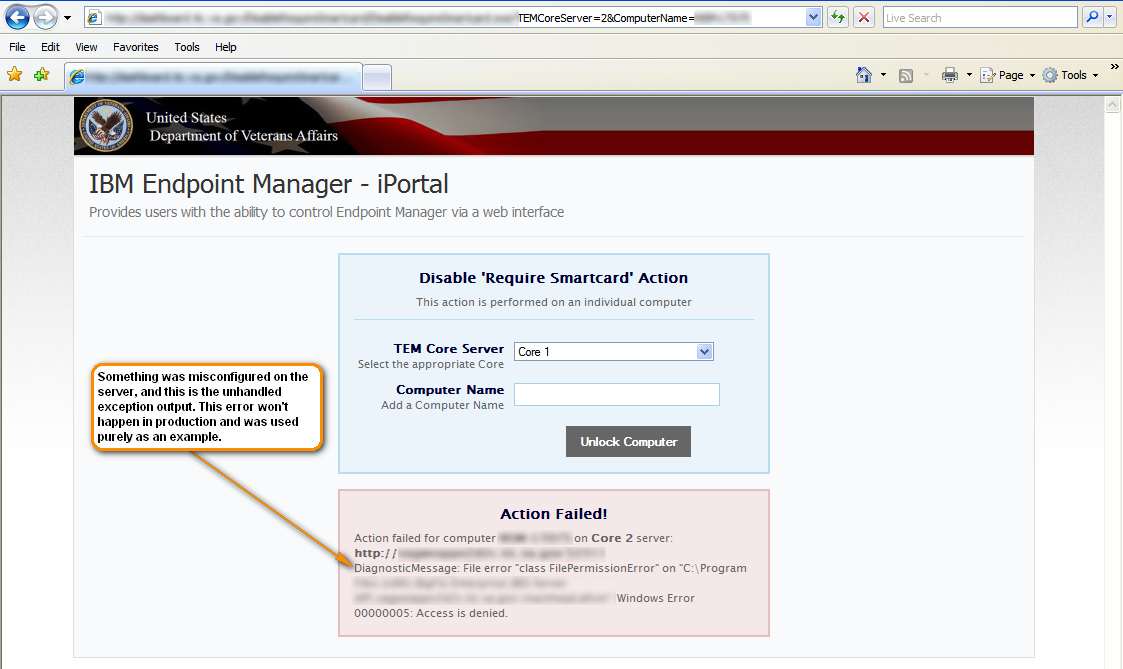Open the Tools gear command menu

1070,75
